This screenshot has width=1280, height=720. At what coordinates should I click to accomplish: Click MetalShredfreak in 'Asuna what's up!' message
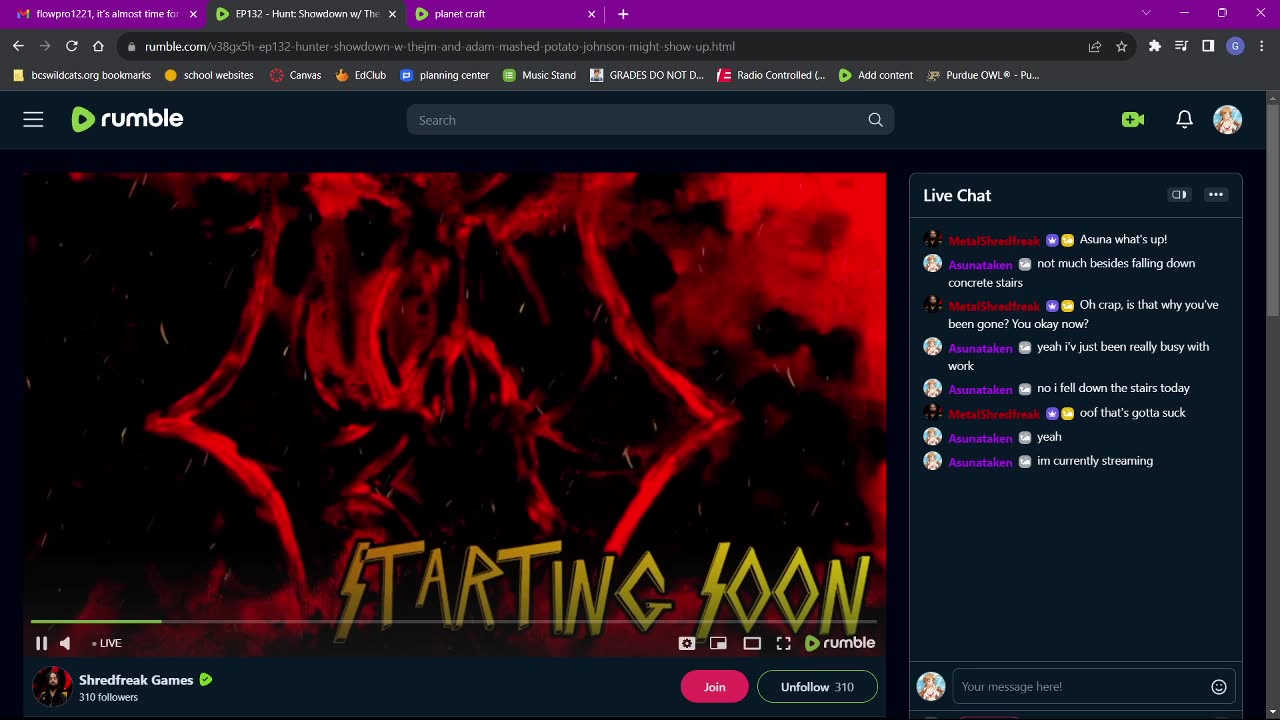pyautogui.click(x=994, y=241)
